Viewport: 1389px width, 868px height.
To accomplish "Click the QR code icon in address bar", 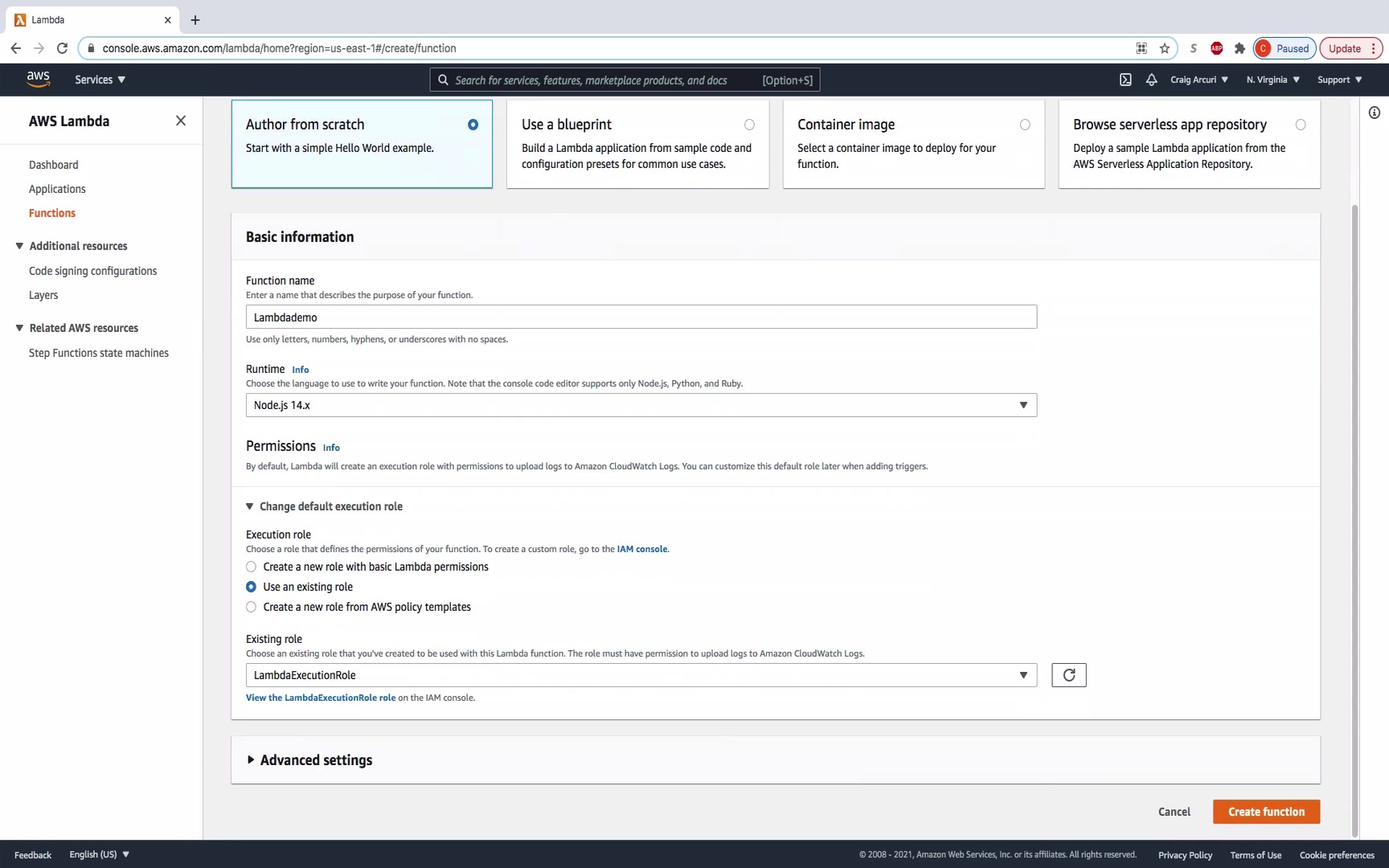I will point(1141,48).
